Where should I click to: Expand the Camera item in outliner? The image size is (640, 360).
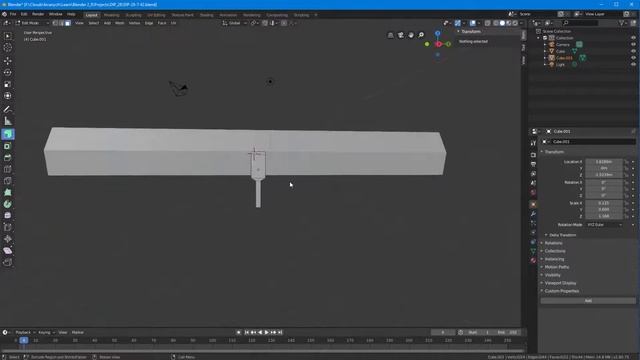tap(545, 44)
